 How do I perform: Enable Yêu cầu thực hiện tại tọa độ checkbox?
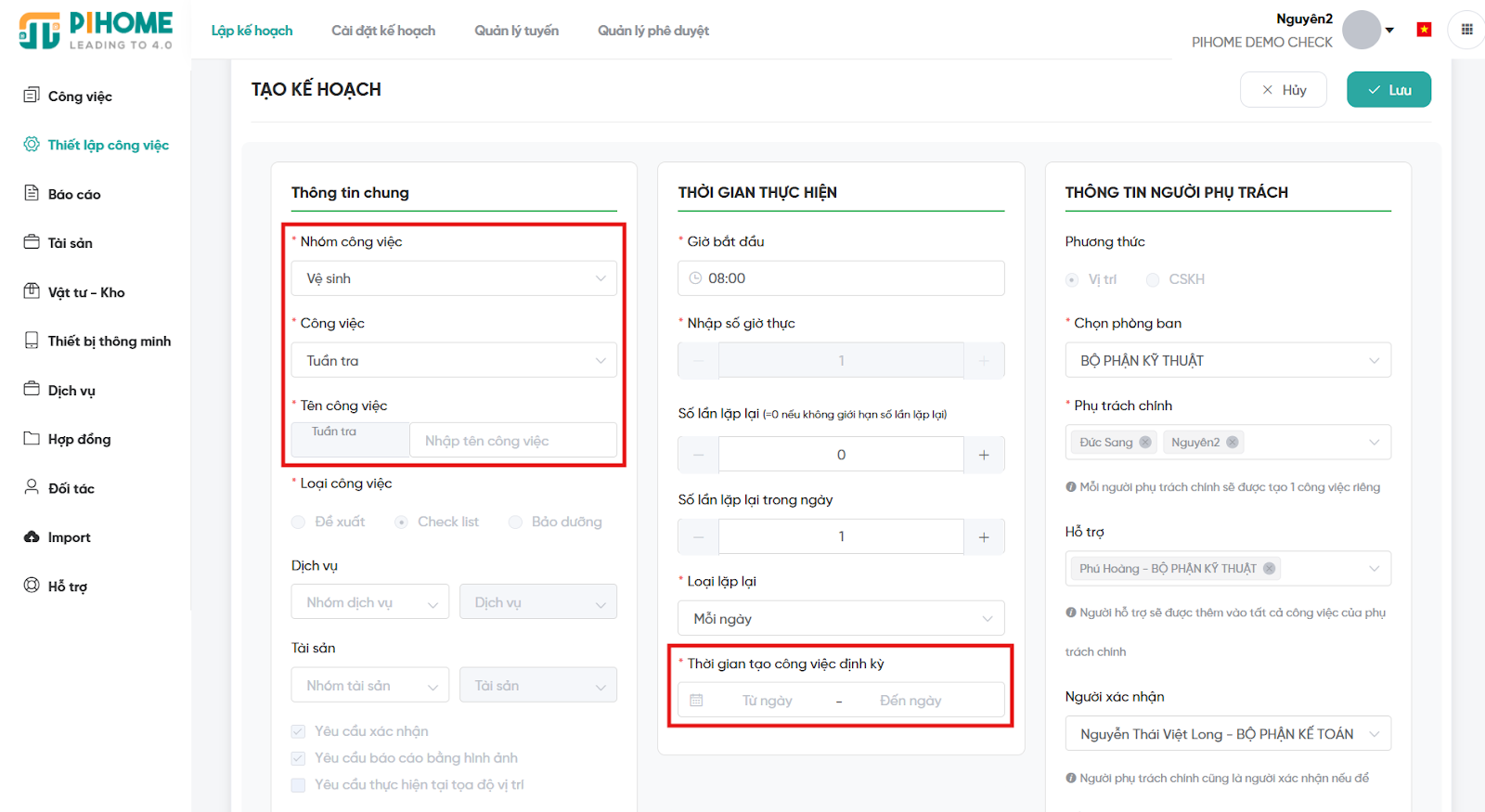tap(298, 785)
